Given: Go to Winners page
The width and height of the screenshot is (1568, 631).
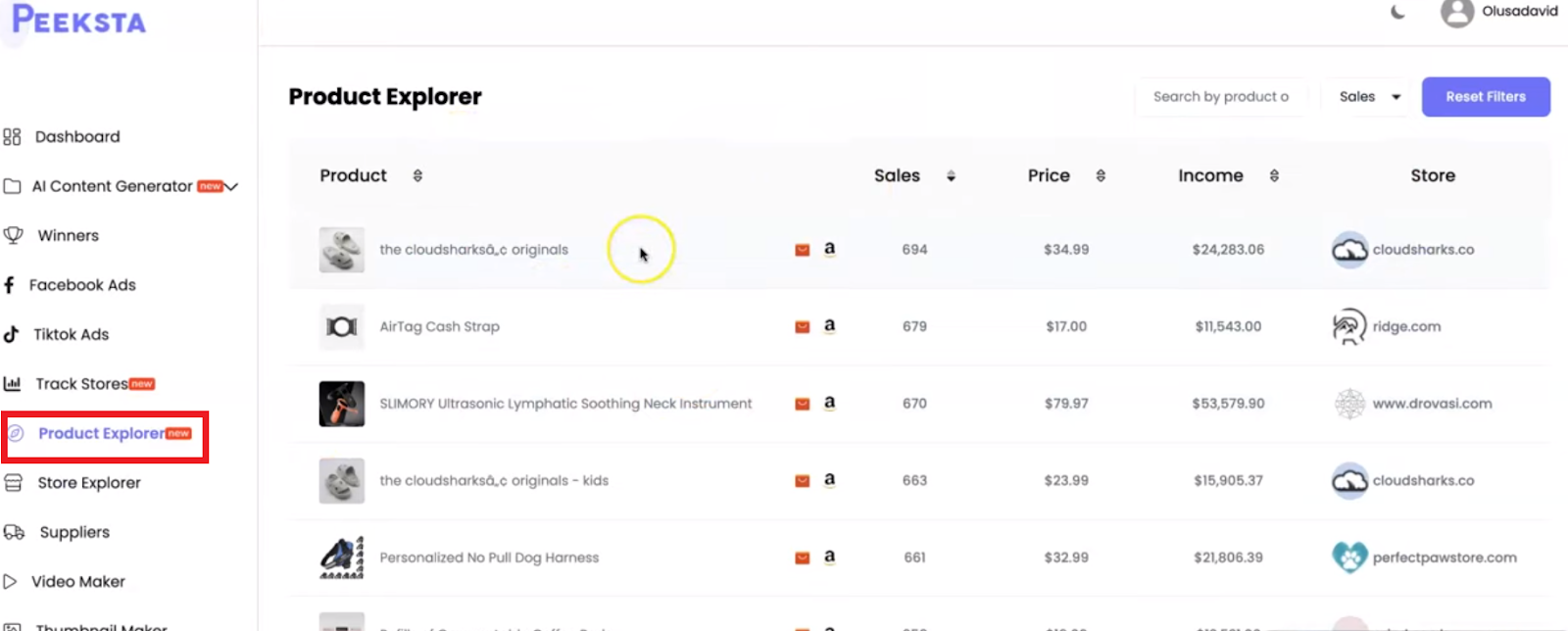Looking at the screenshot, I should point(68,236).
